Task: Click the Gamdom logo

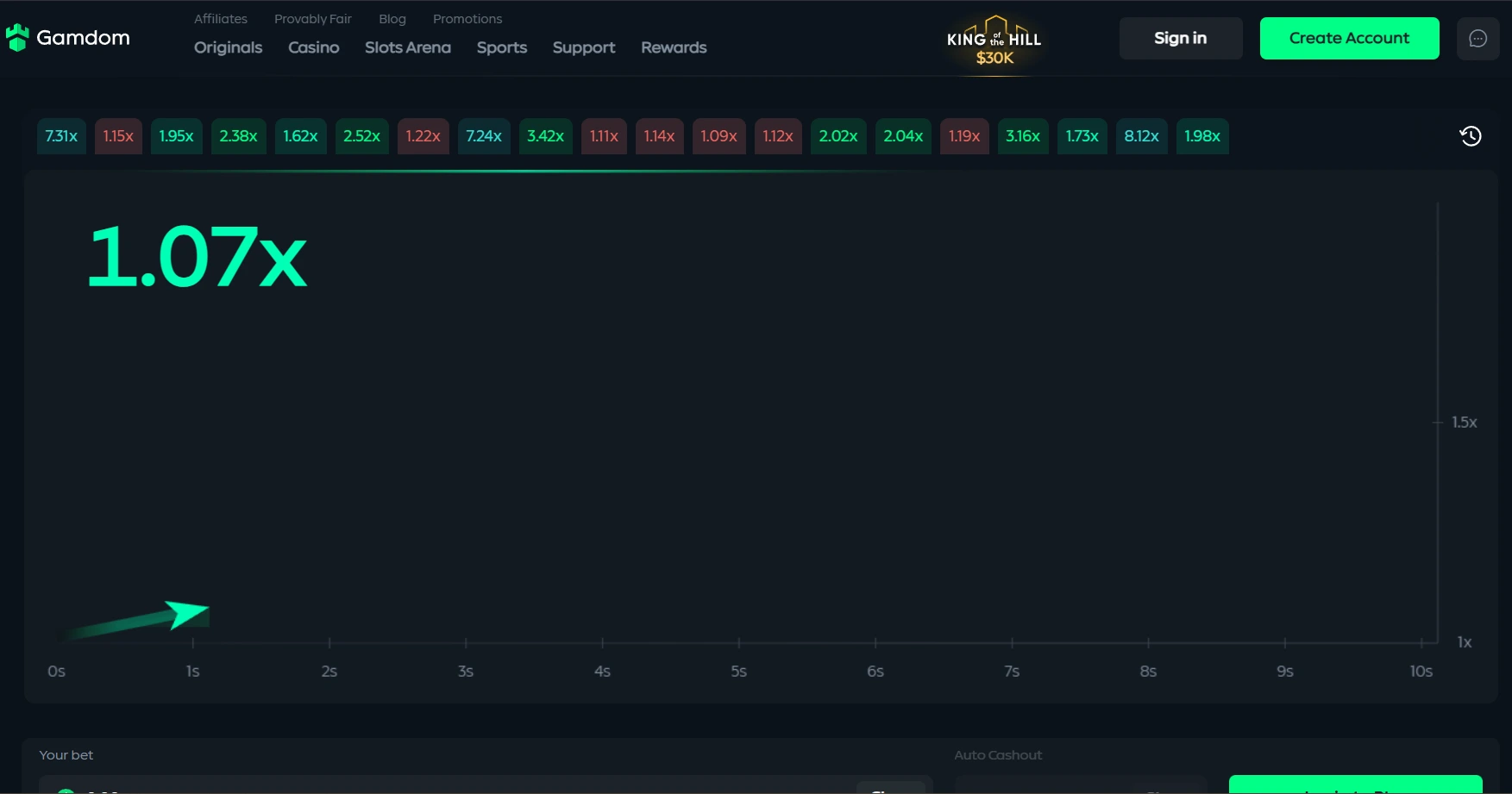Action: click(x=68, y=38)
